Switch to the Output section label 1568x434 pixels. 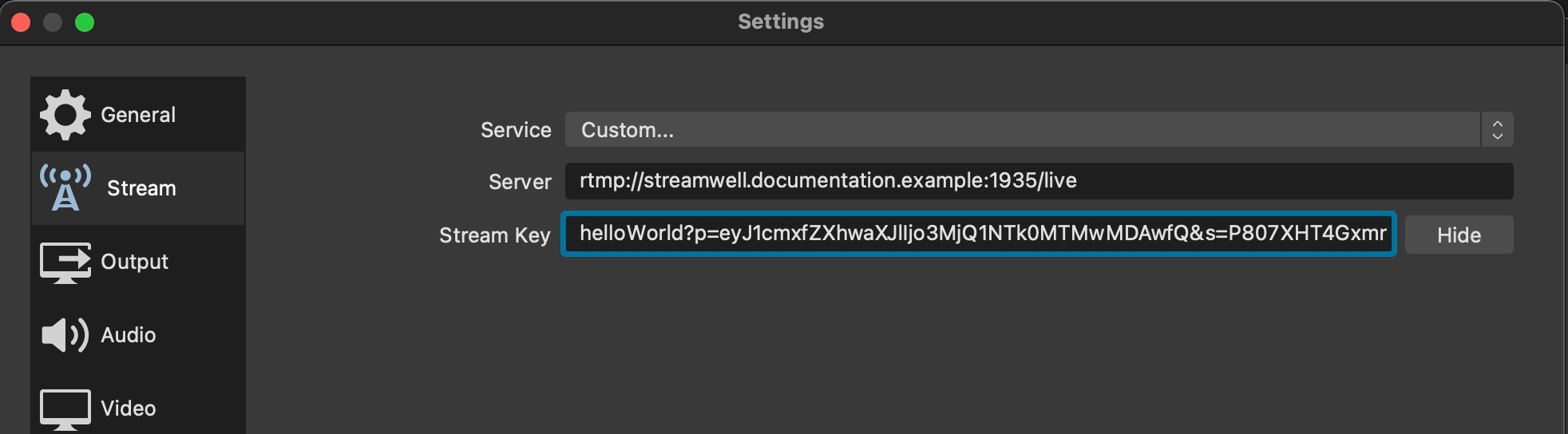click(x=135, y=262)
